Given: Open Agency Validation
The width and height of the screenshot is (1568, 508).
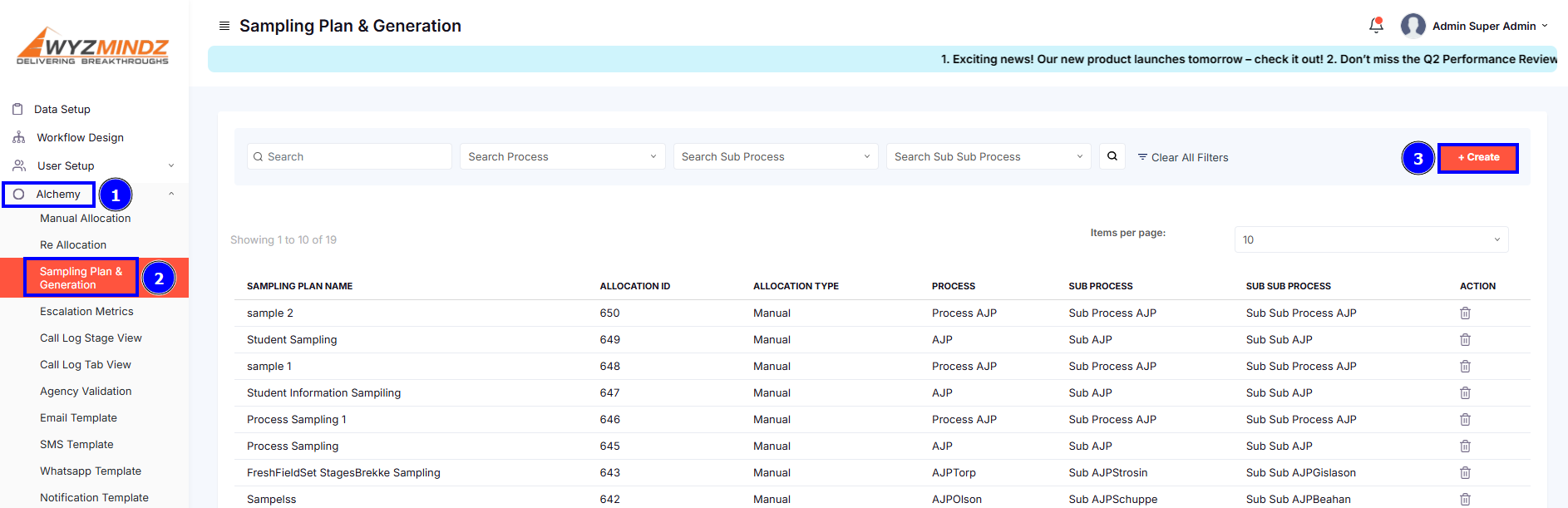Looking at the screenshot, I should tap(86, 392).
